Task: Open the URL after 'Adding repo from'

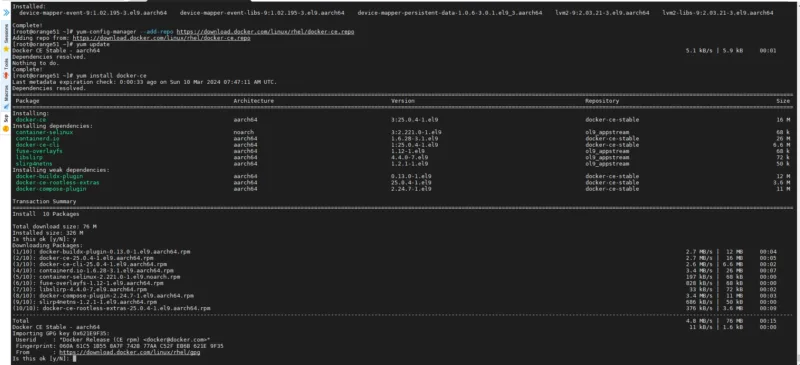Action: 161,38
